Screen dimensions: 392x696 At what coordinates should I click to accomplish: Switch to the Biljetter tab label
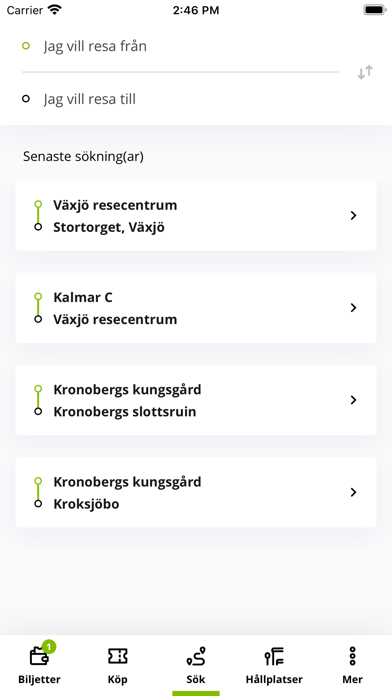point(39,679)
